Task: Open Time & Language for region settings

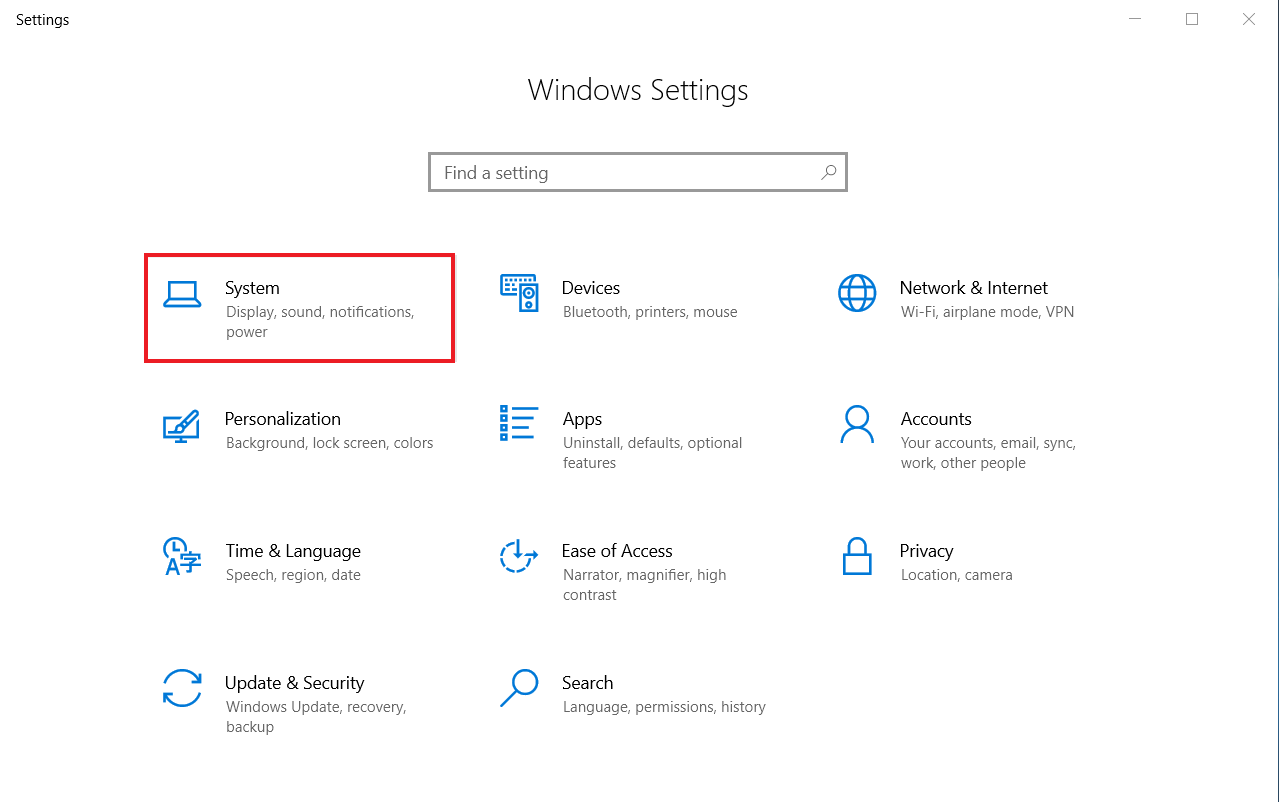Action: tap(290, 560)
